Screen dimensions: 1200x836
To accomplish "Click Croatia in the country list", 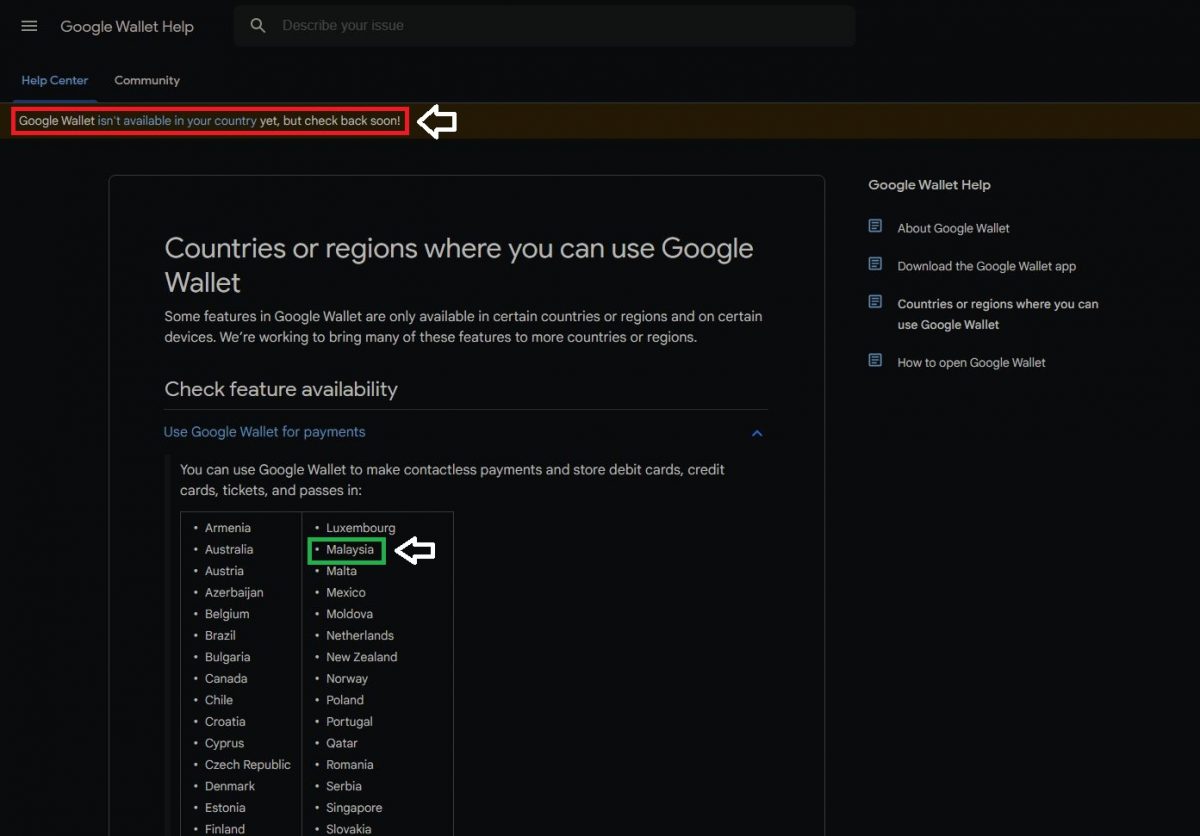I will pos(225,721).
